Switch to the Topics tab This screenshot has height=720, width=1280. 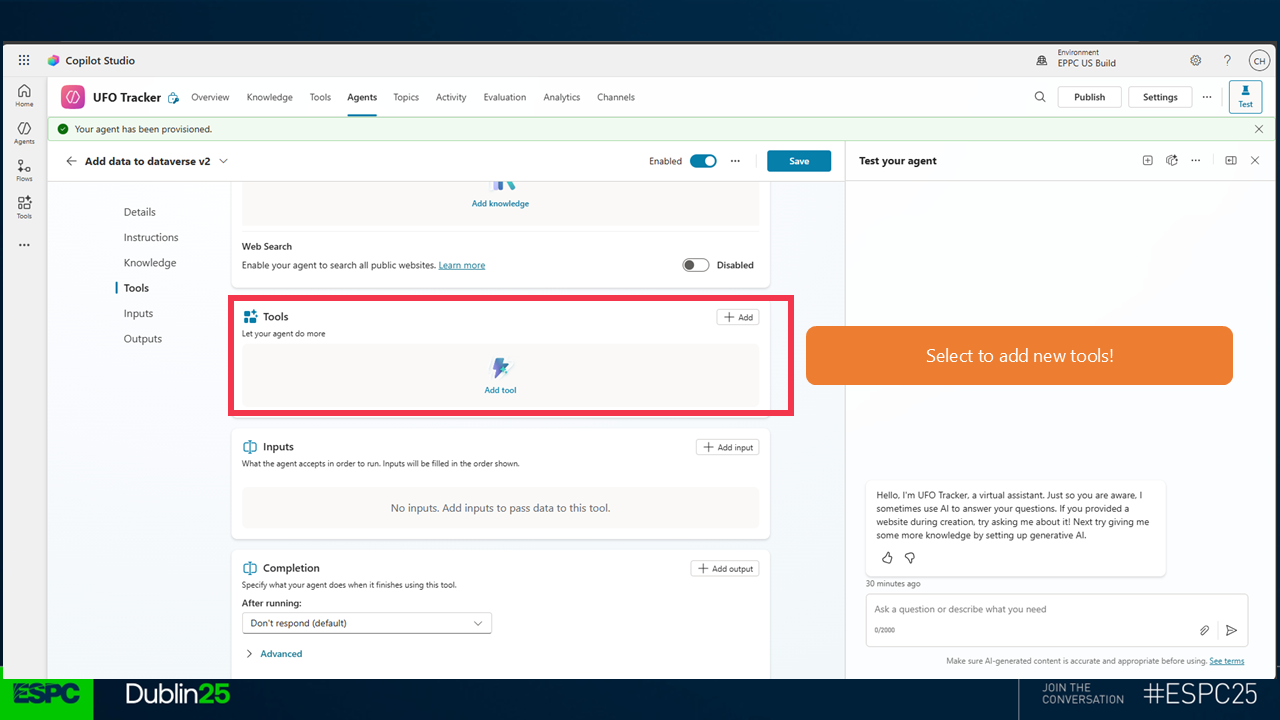click(406, 97)
